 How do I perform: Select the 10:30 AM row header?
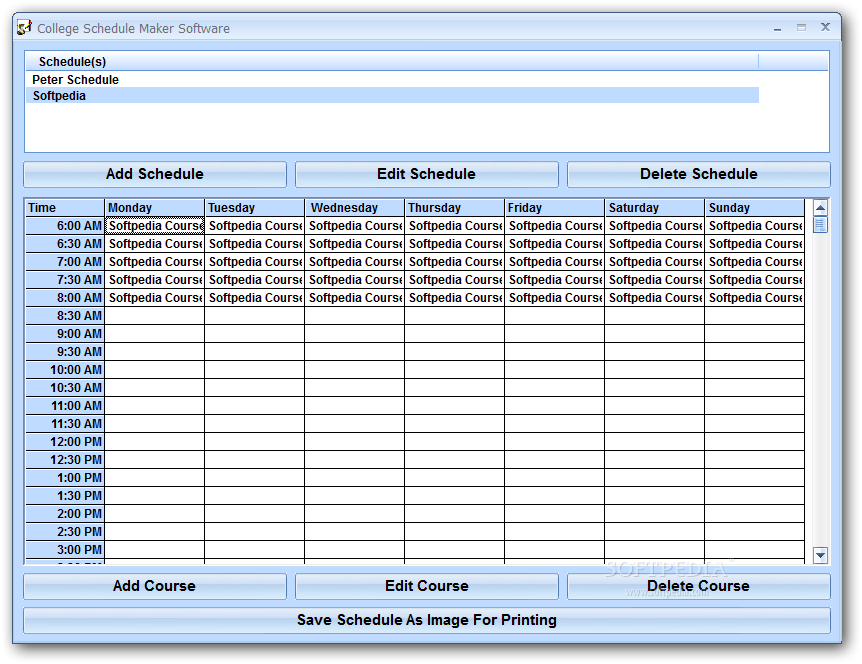click(65, 388)
